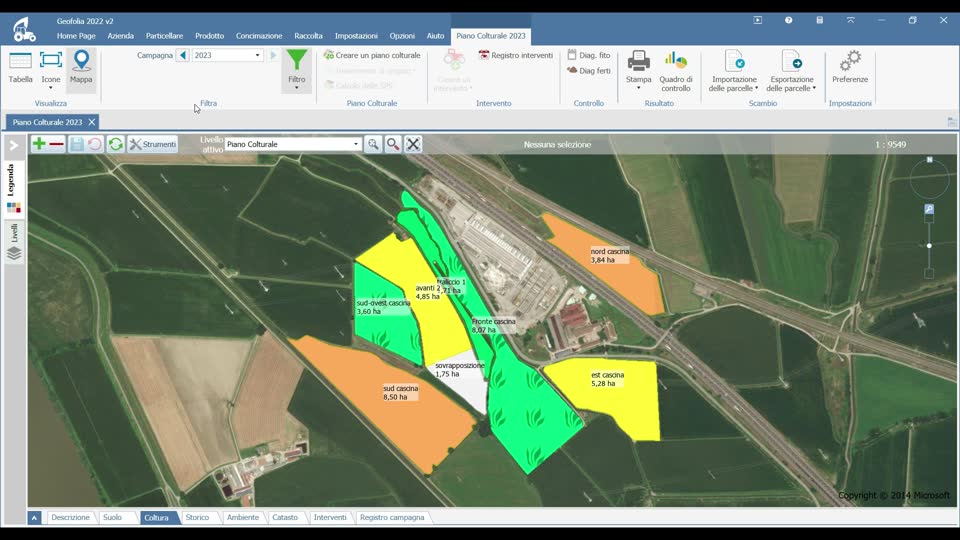Click the search magnifier tool
This screenshot has width=960, height=540.
[393, 144]
